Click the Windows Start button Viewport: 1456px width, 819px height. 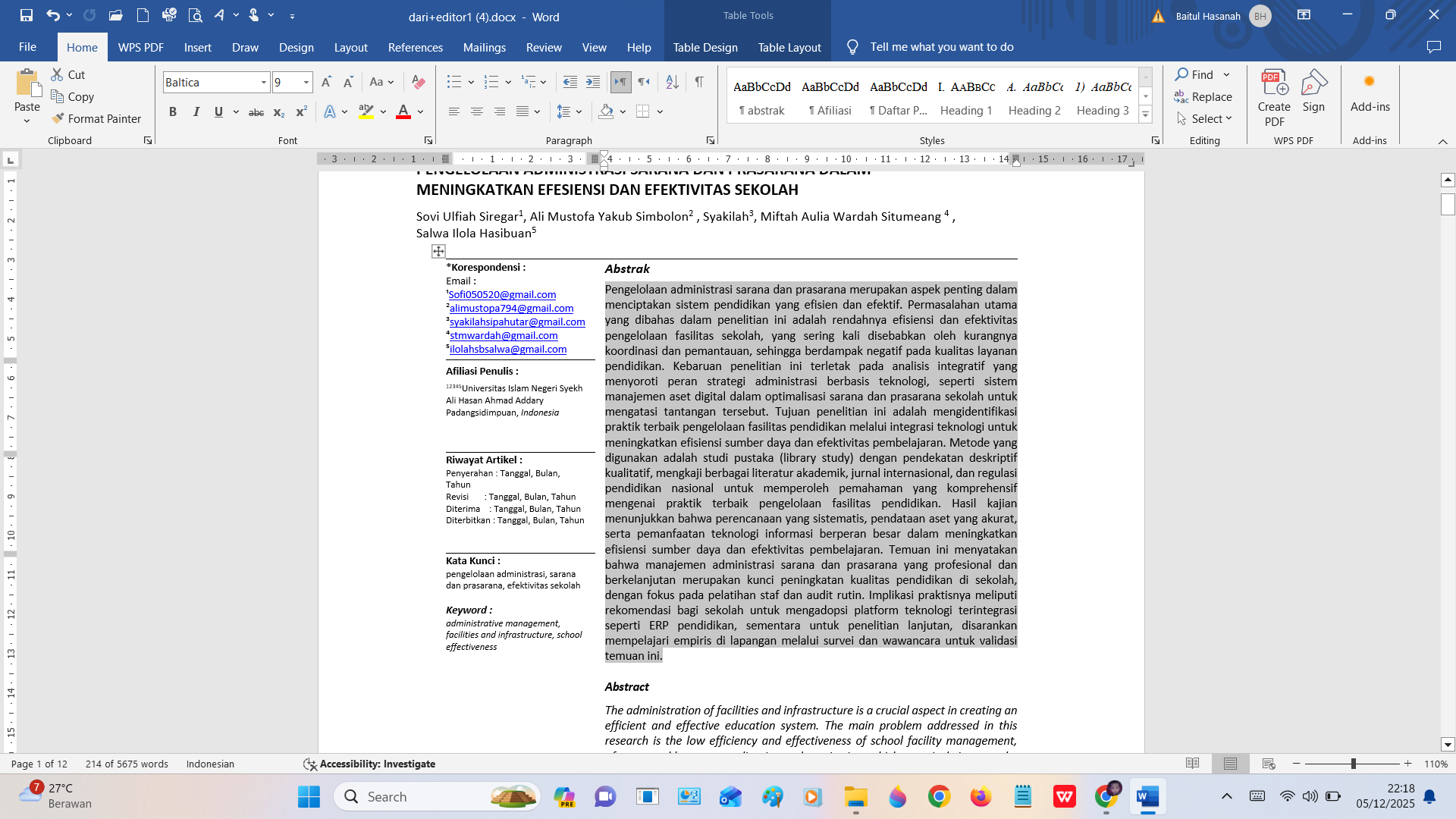(x=309, y=796)
